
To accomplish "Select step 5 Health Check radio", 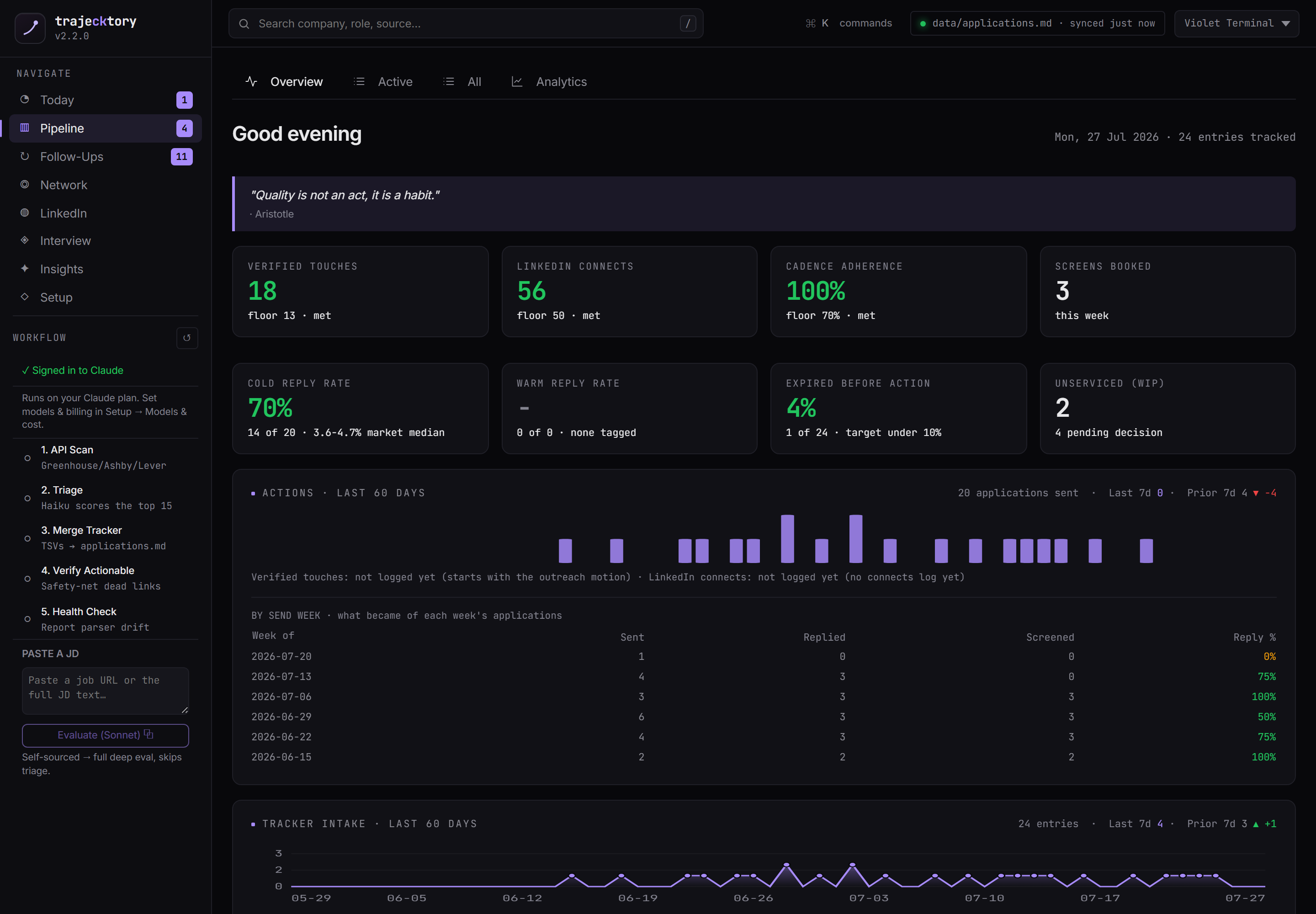I will point(27,619).
